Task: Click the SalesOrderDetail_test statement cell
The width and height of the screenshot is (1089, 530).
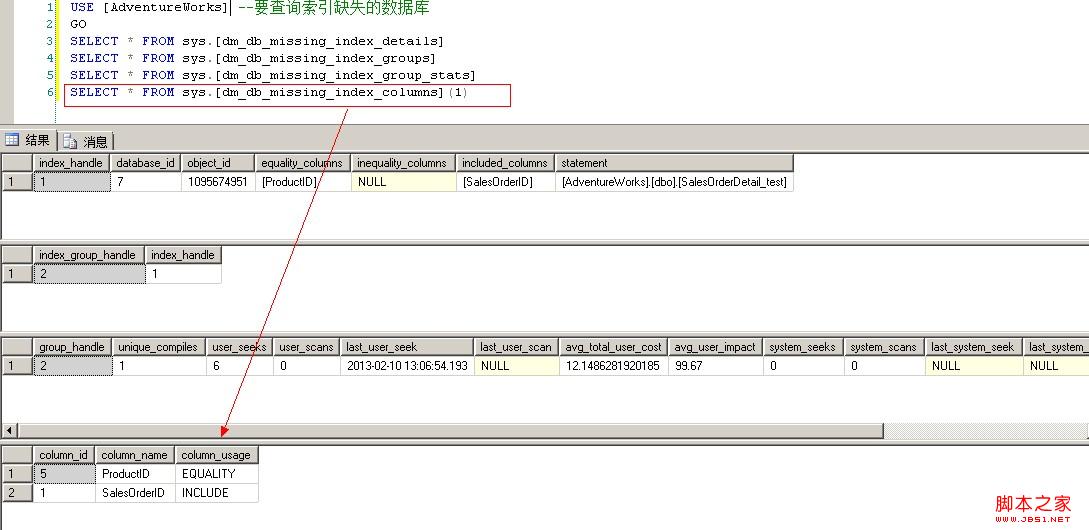Action: (x=674, y=182)
